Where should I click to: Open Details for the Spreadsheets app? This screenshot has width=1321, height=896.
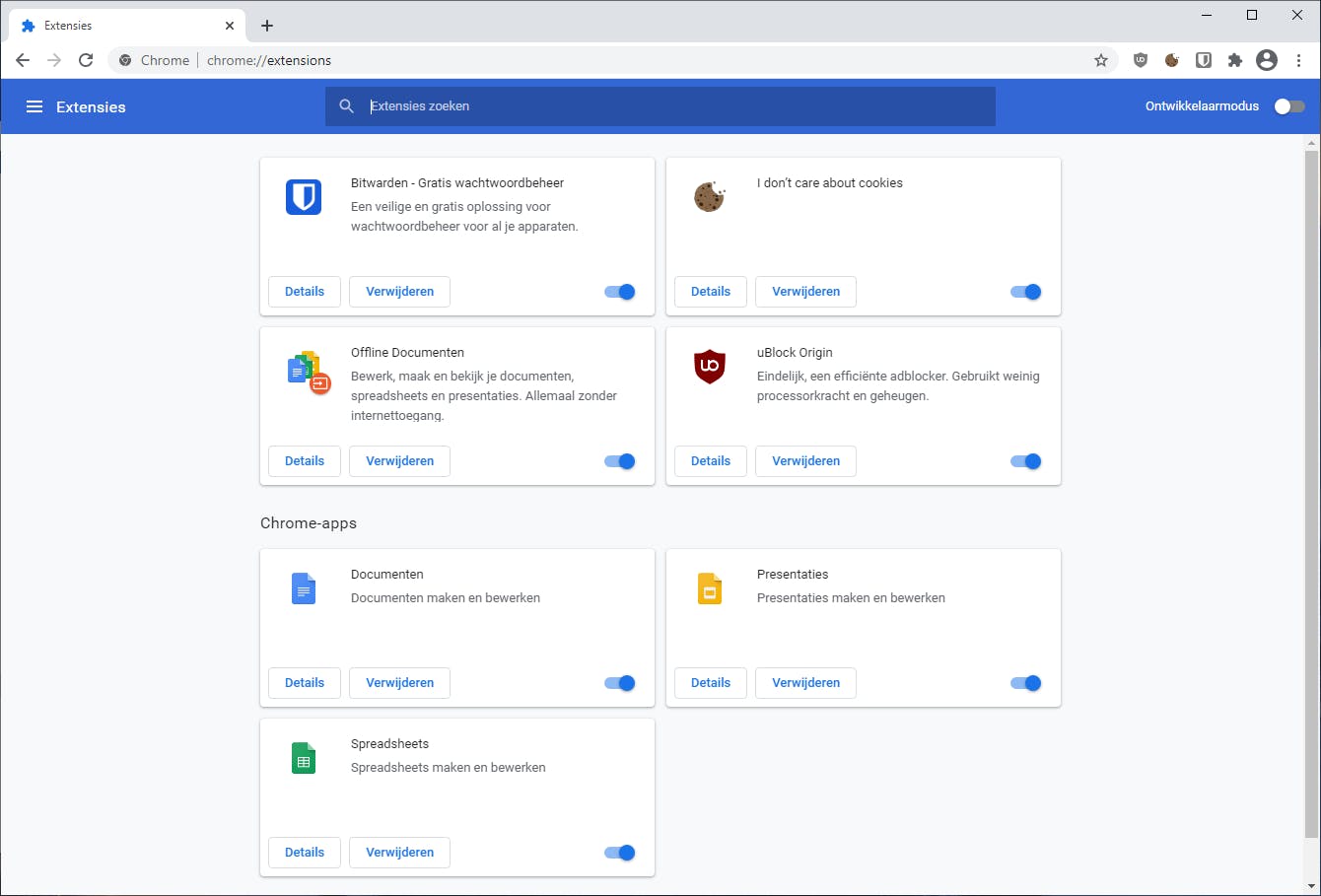tap(305, 853)
